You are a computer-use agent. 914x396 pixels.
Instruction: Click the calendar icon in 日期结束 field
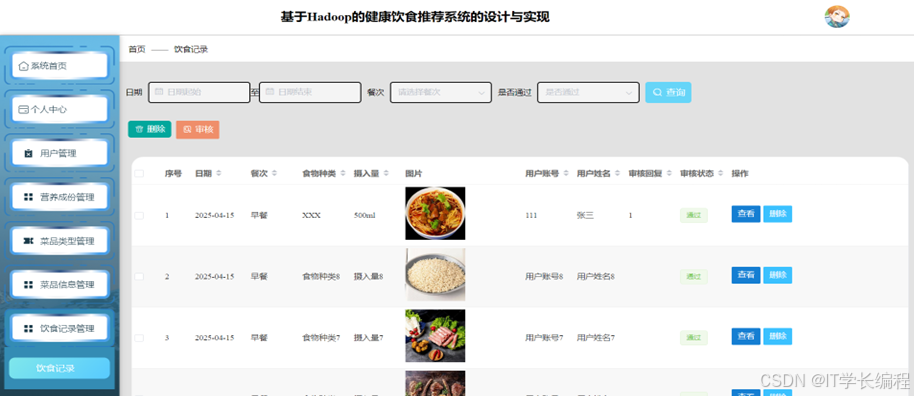(x=269, y=92)
